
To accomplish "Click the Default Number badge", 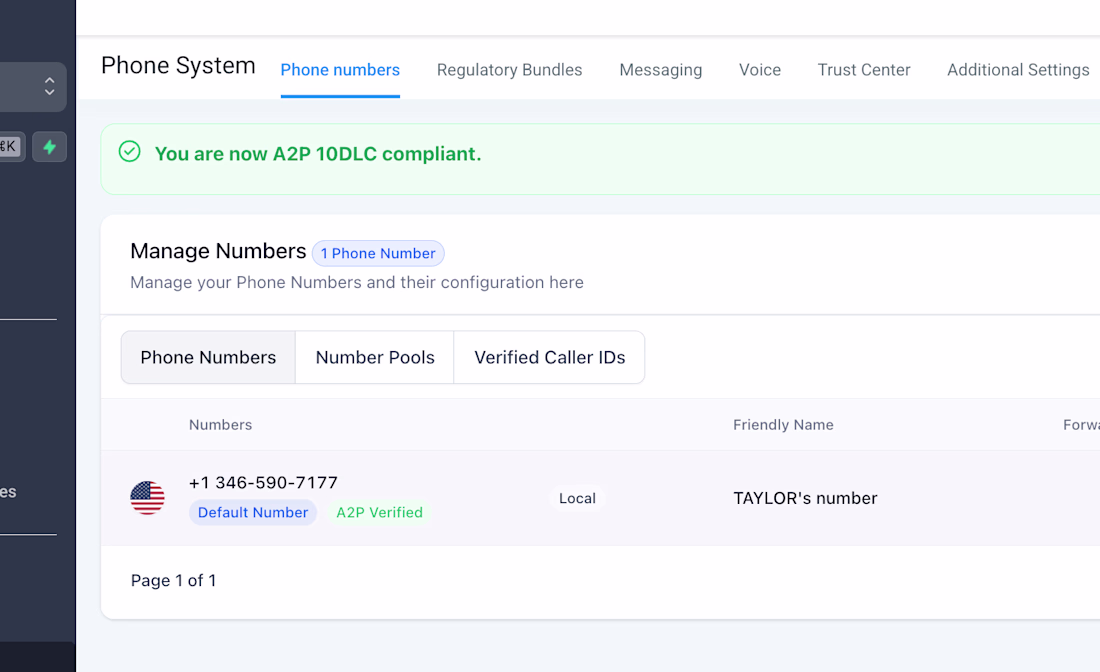I will click(x=253, y=513).
